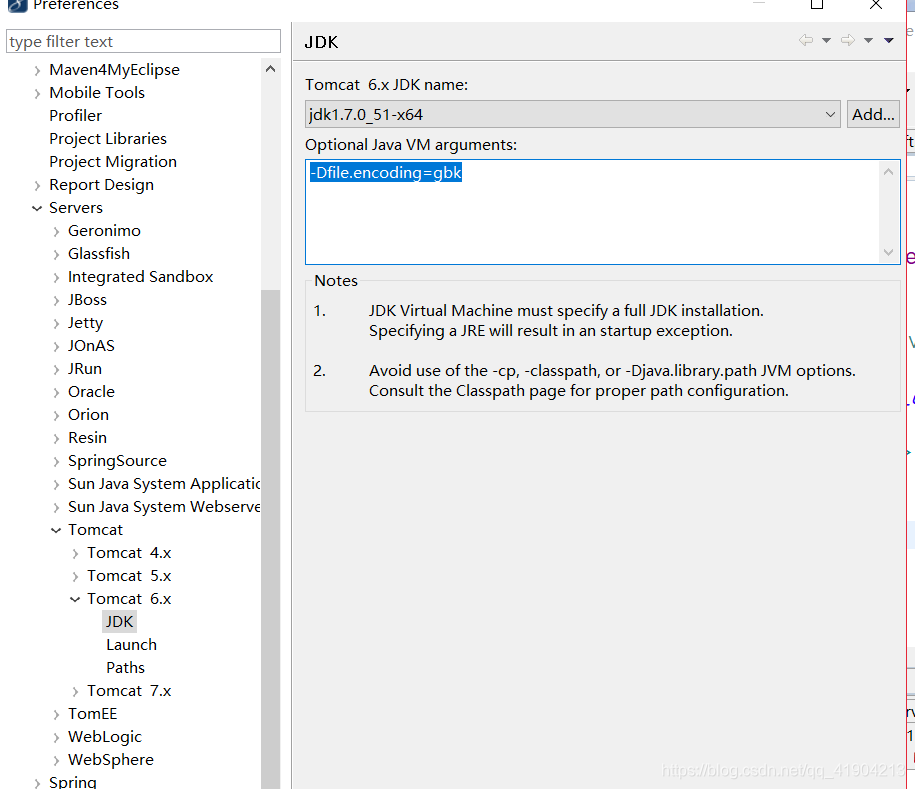Select WebLogic in the servers list

click(104, 737)
